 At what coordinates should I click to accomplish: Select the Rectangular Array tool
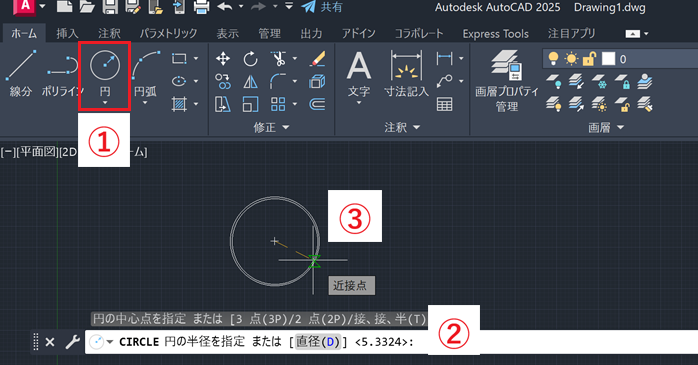[x=278, y=104]
